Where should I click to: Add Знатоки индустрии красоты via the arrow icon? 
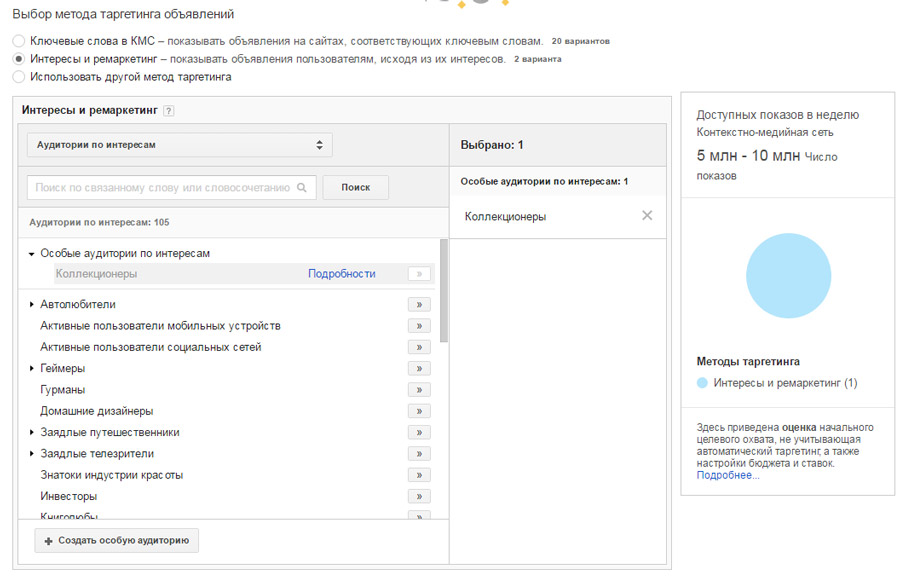pos(420,474)
